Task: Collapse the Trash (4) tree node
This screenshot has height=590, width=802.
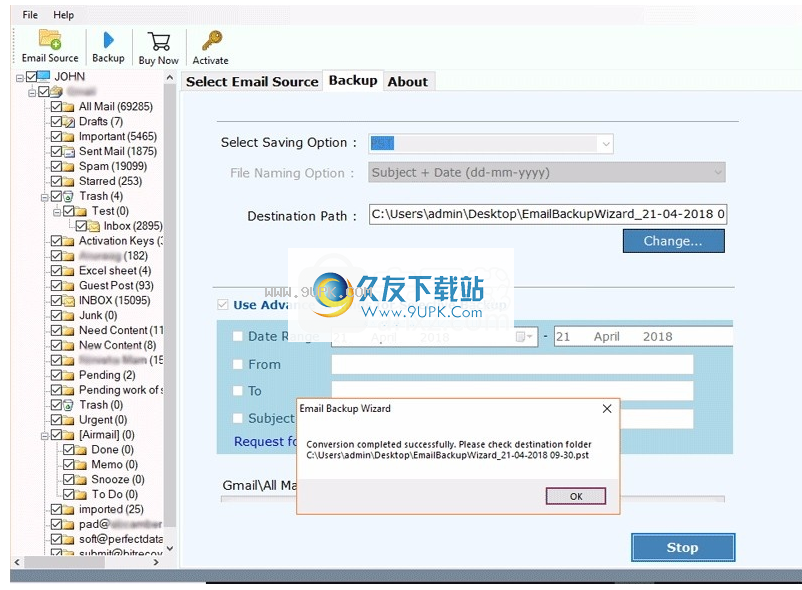Action: tap(44, 197)
